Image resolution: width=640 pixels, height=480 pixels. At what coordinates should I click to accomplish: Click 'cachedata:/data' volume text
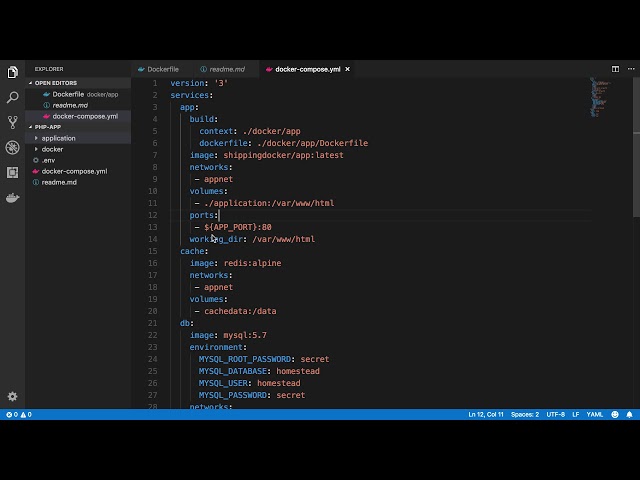pos(240,311)
